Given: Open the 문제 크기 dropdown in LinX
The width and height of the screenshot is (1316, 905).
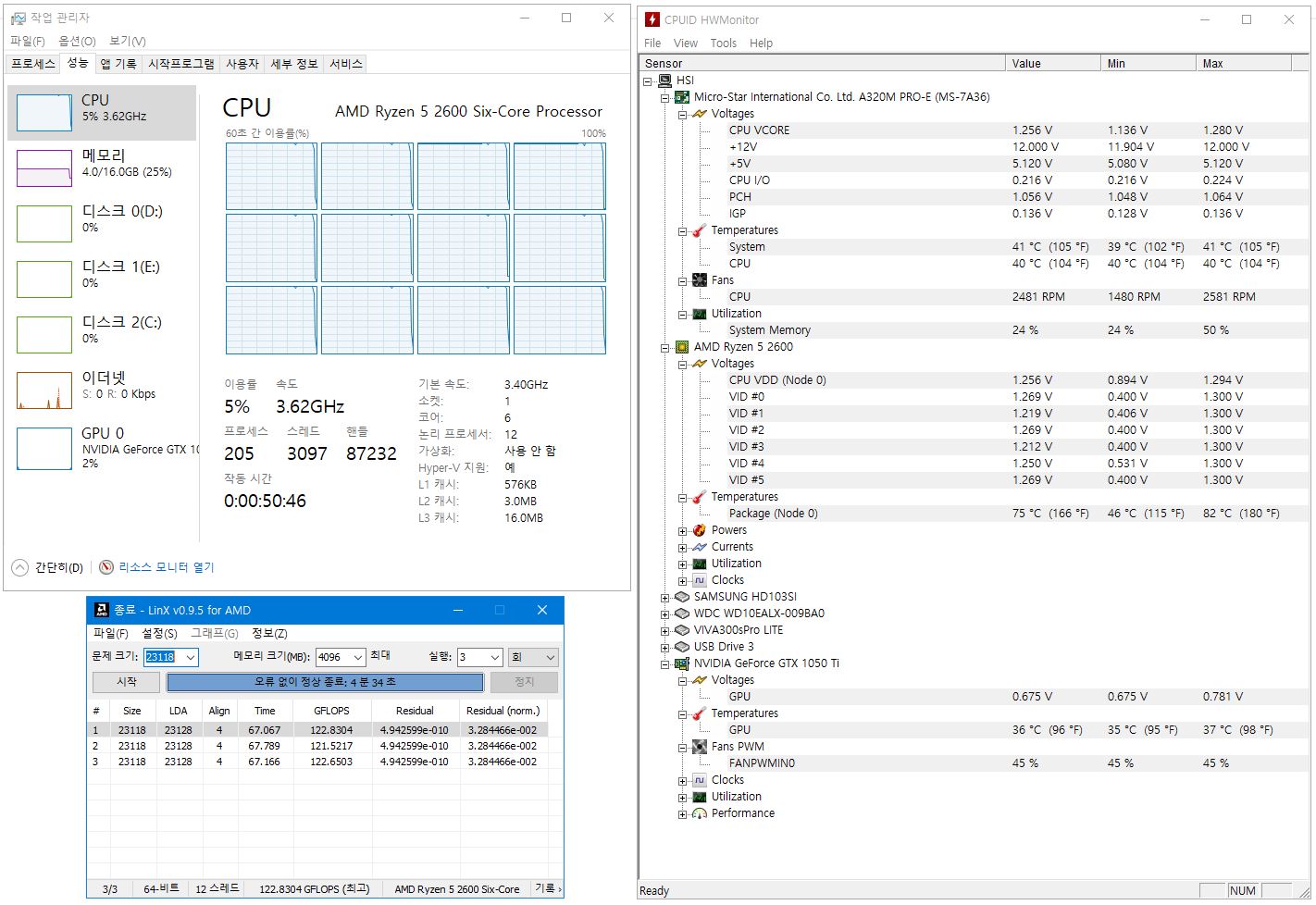Looking at the screenshot, I should click(190, 657).
